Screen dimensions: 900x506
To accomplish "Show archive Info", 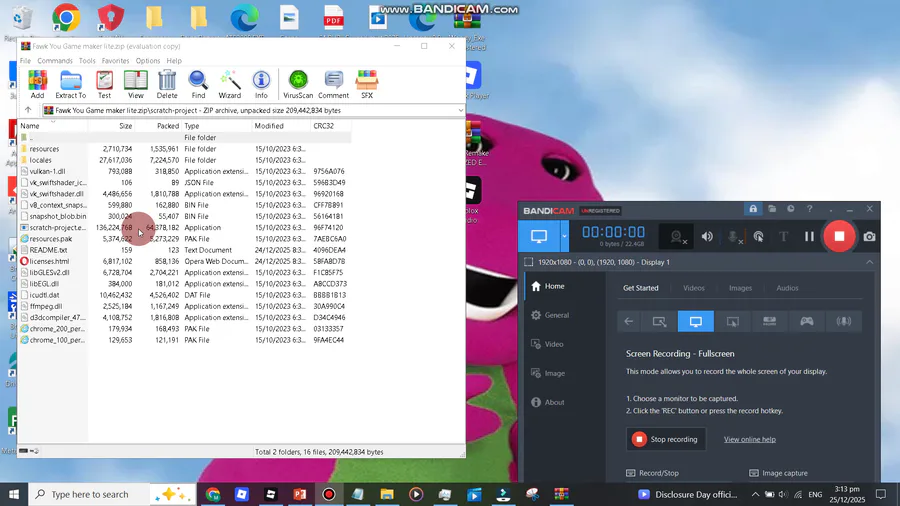I will [x=261, y=84].
